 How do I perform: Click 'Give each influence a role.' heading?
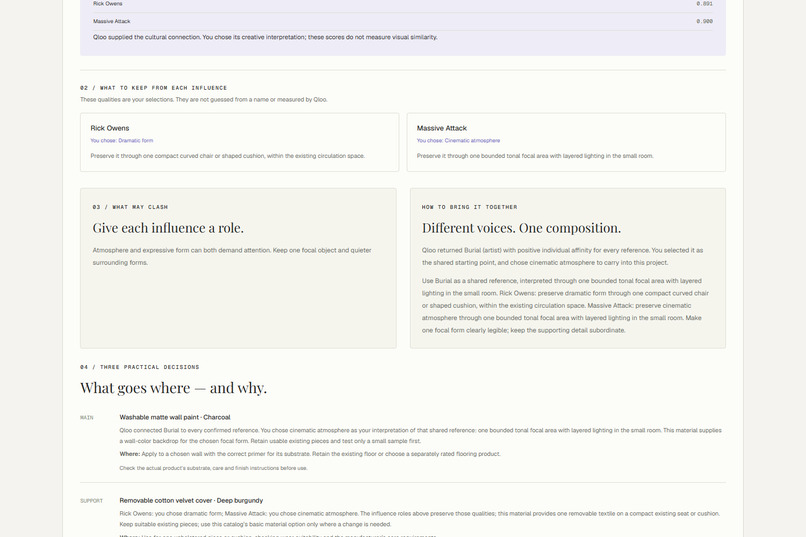pos(168,228)
